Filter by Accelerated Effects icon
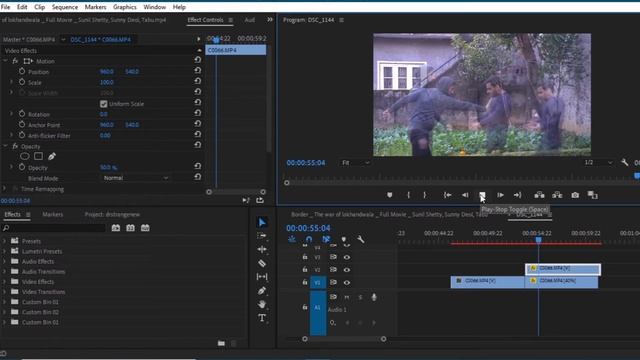Viewport: 640px width, 360px height. (116, 228)
